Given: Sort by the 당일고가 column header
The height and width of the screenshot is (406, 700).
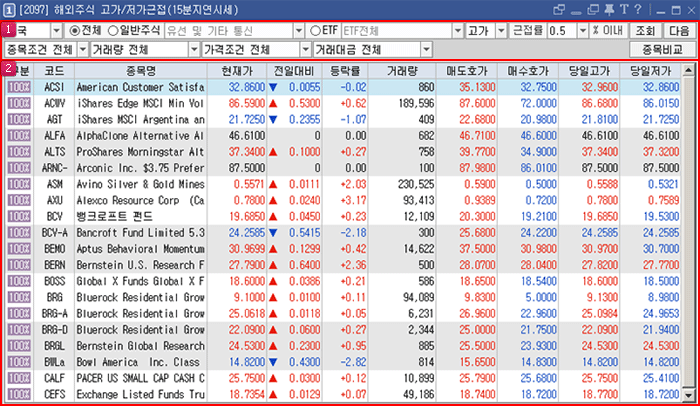Looking at the screenshot, I should pyautogui.click(x=589, y=71).
